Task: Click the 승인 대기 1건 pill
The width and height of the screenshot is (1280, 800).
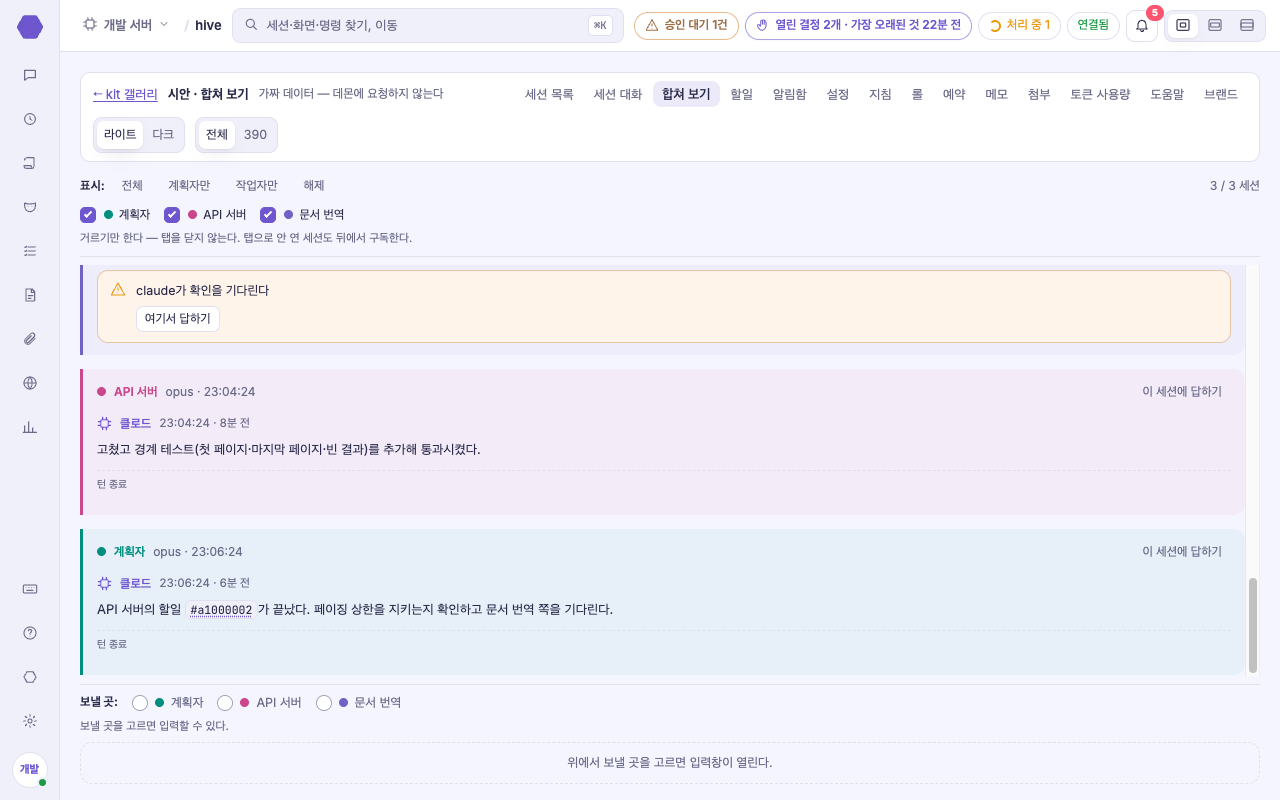Action: coord(686,25)
